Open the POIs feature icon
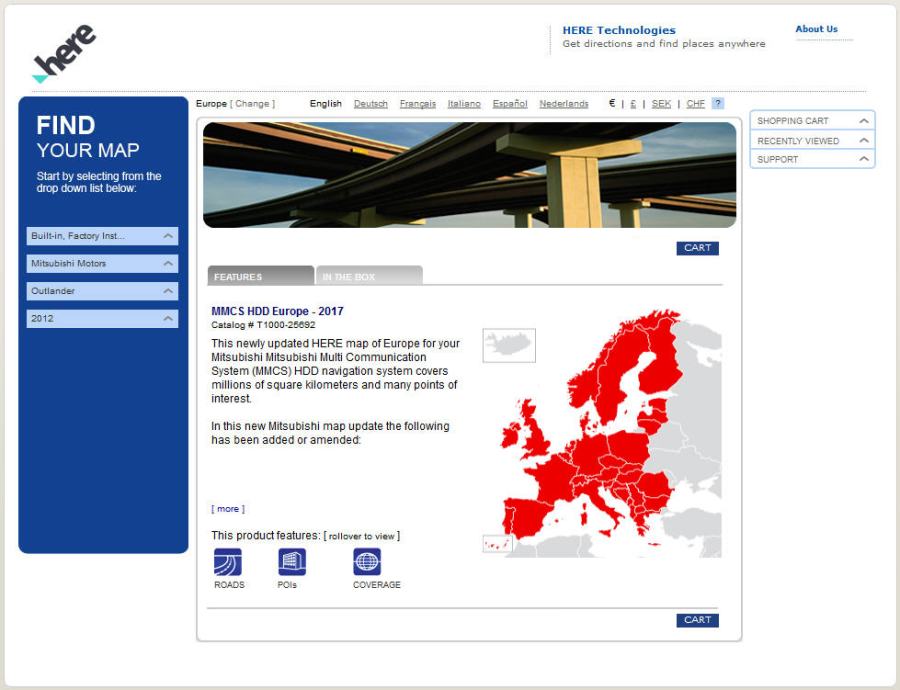Image resolution: width=900 pixels, height=690 pixels. click(292, 562)
